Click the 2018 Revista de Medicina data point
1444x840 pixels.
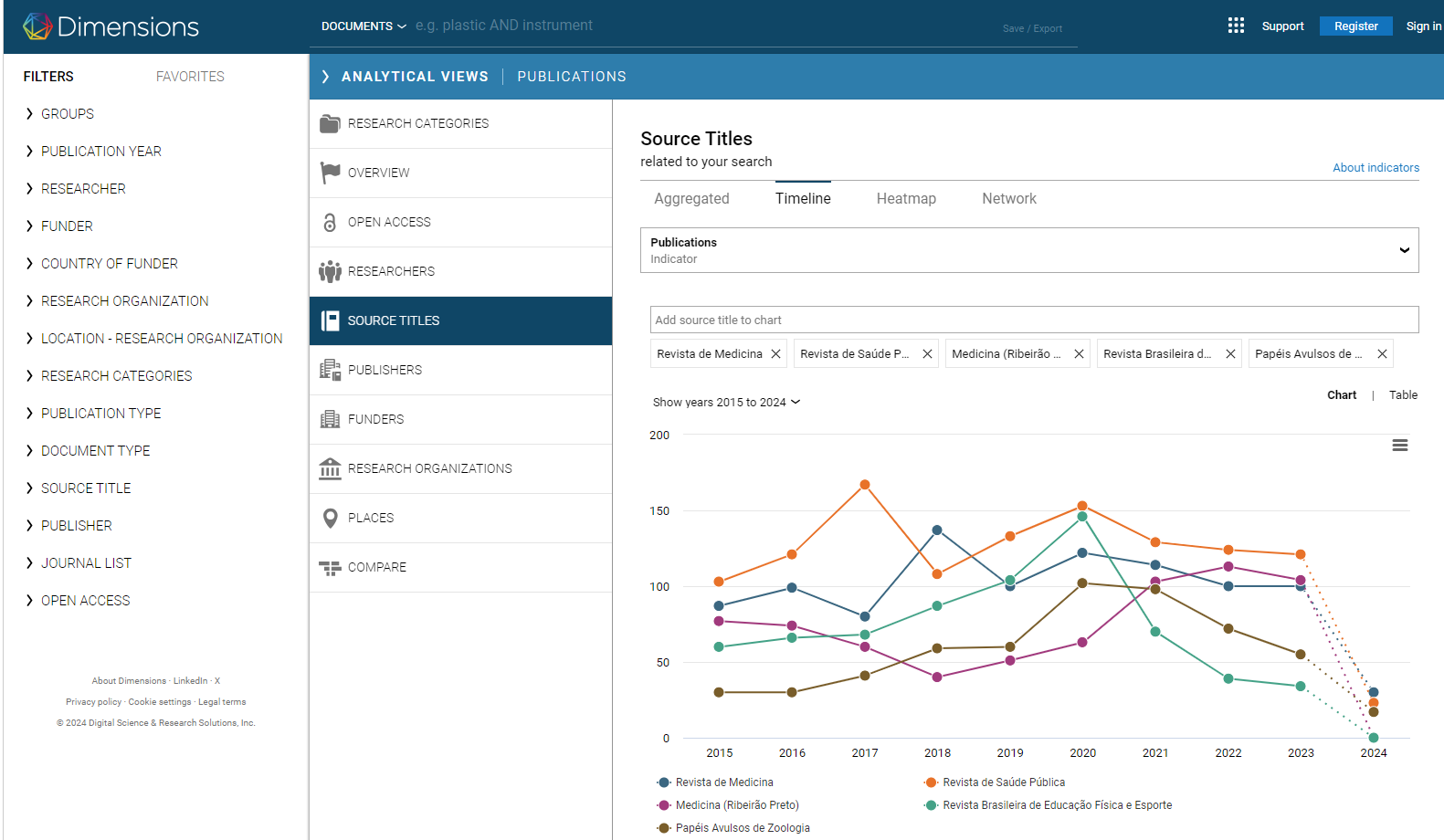936,530
